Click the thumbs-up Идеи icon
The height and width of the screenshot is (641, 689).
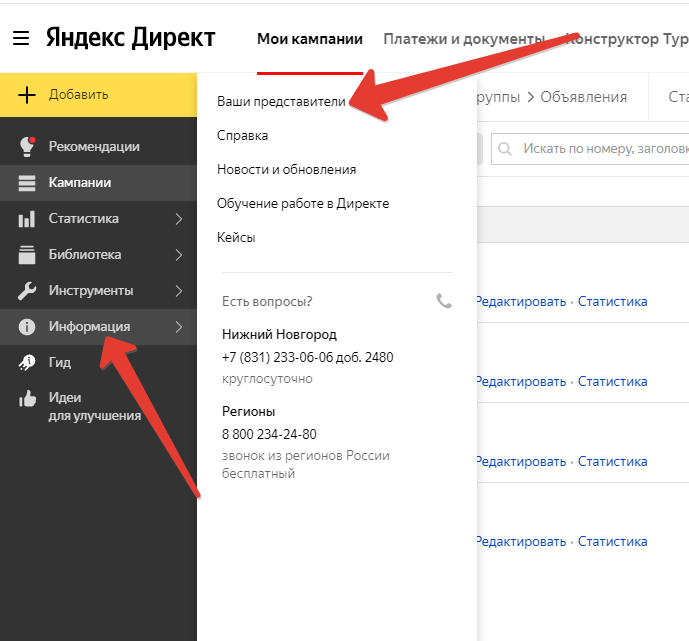click(x=27, y=399)
